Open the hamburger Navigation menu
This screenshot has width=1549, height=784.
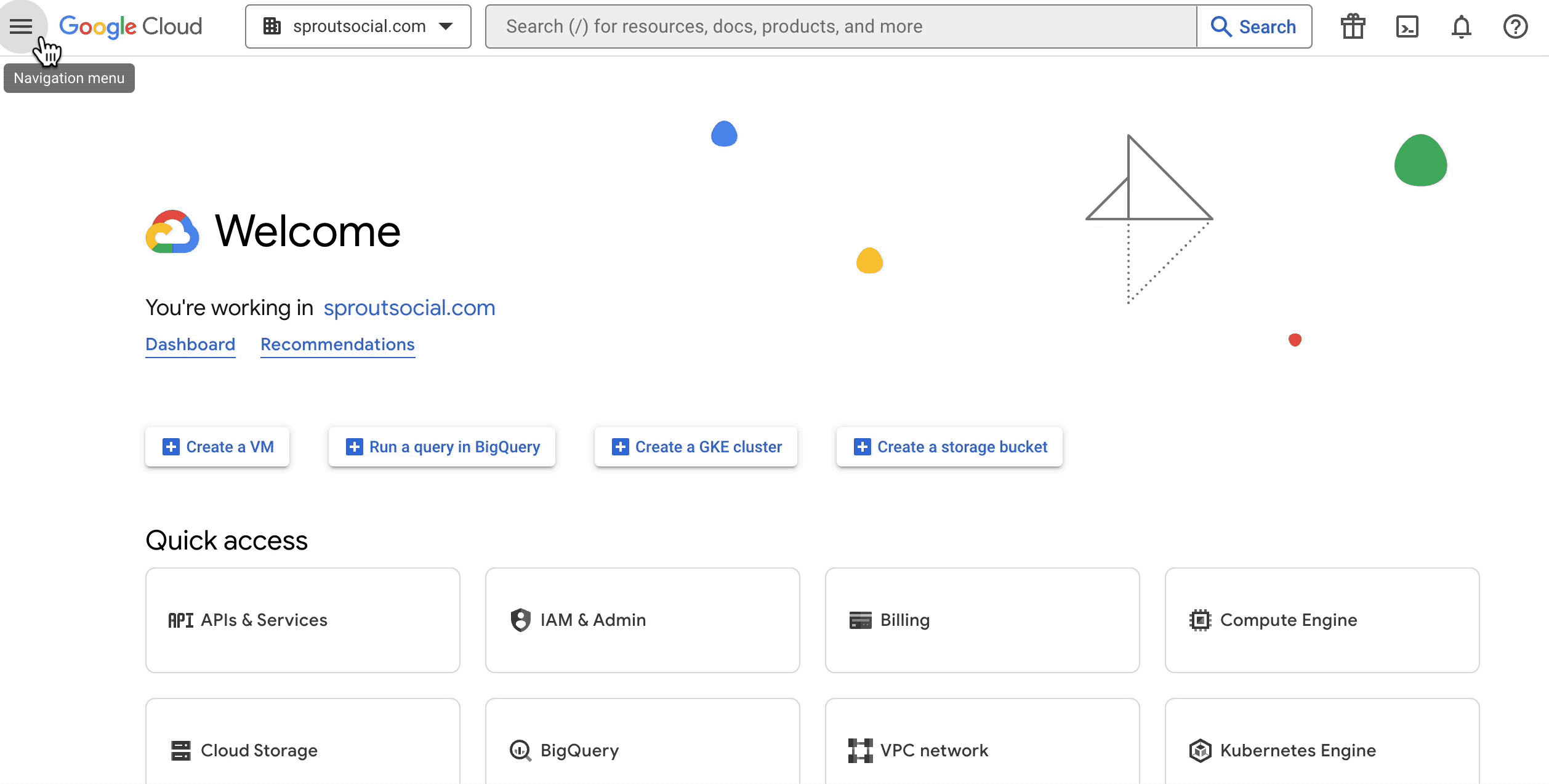(x=21, y=26)
